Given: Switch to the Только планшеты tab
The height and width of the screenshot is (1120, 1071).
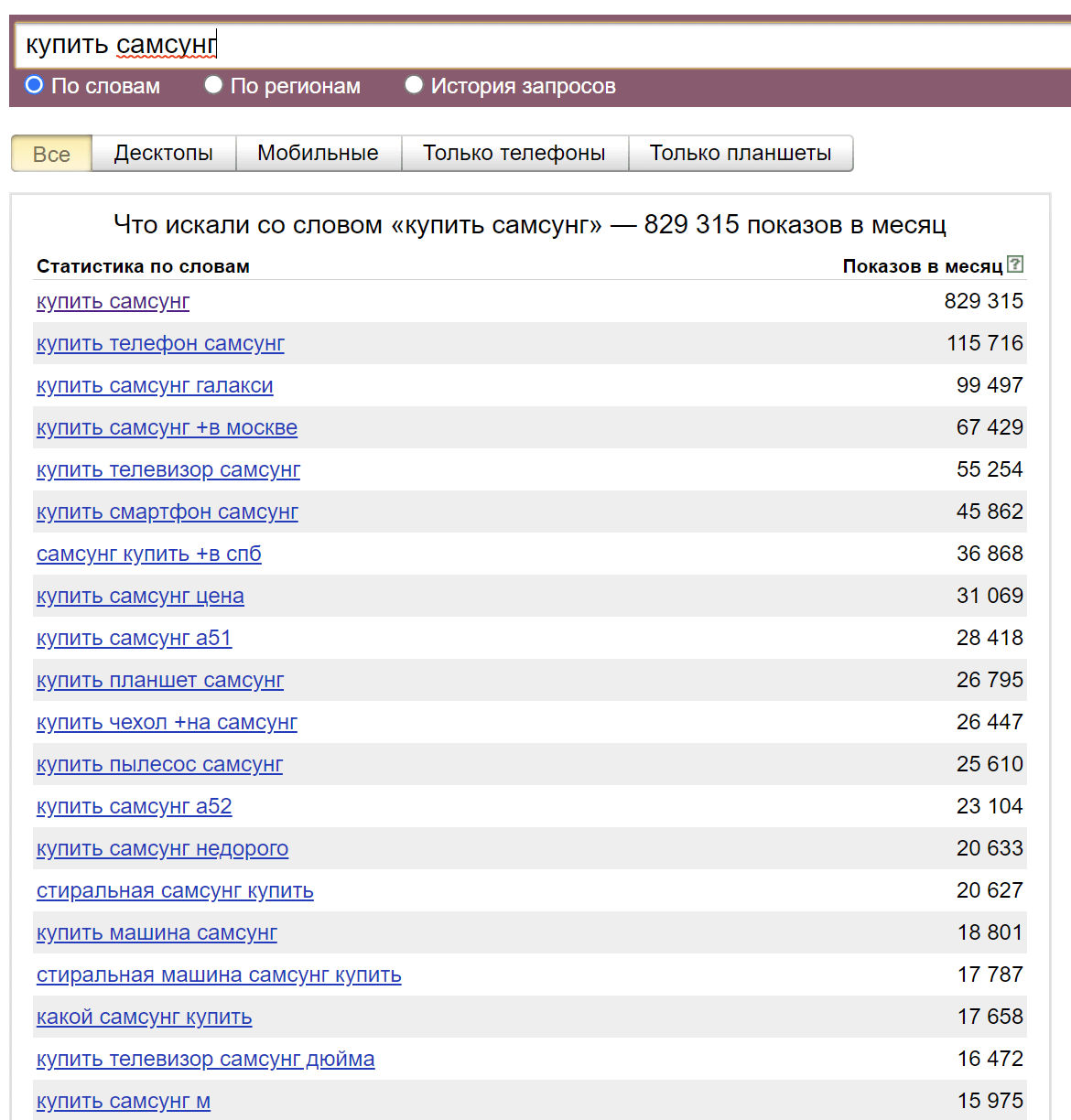Looking at the screenshot, I should tap(741, 153).
